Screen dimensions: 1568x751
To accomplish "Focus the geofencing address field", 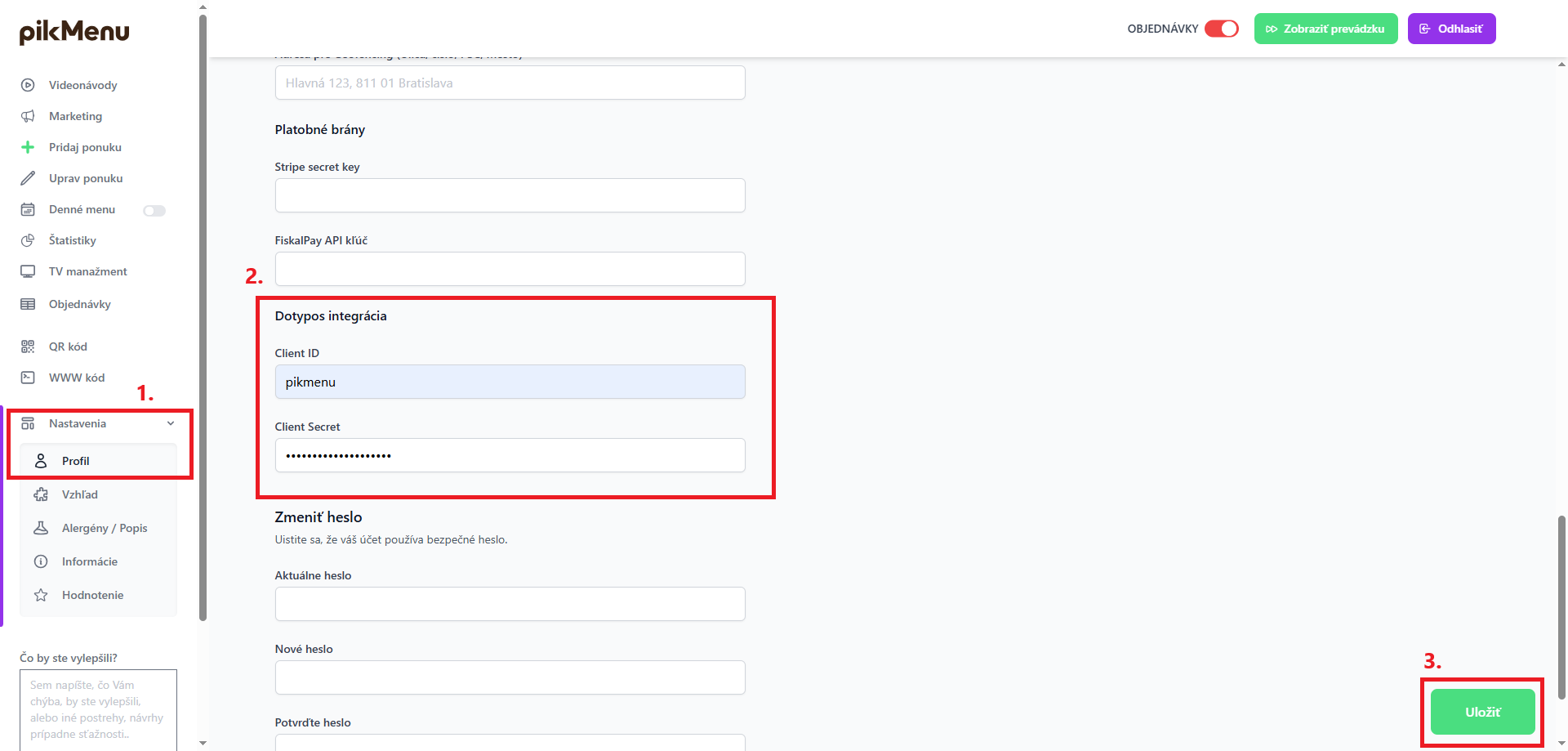I will pos(510,83).
